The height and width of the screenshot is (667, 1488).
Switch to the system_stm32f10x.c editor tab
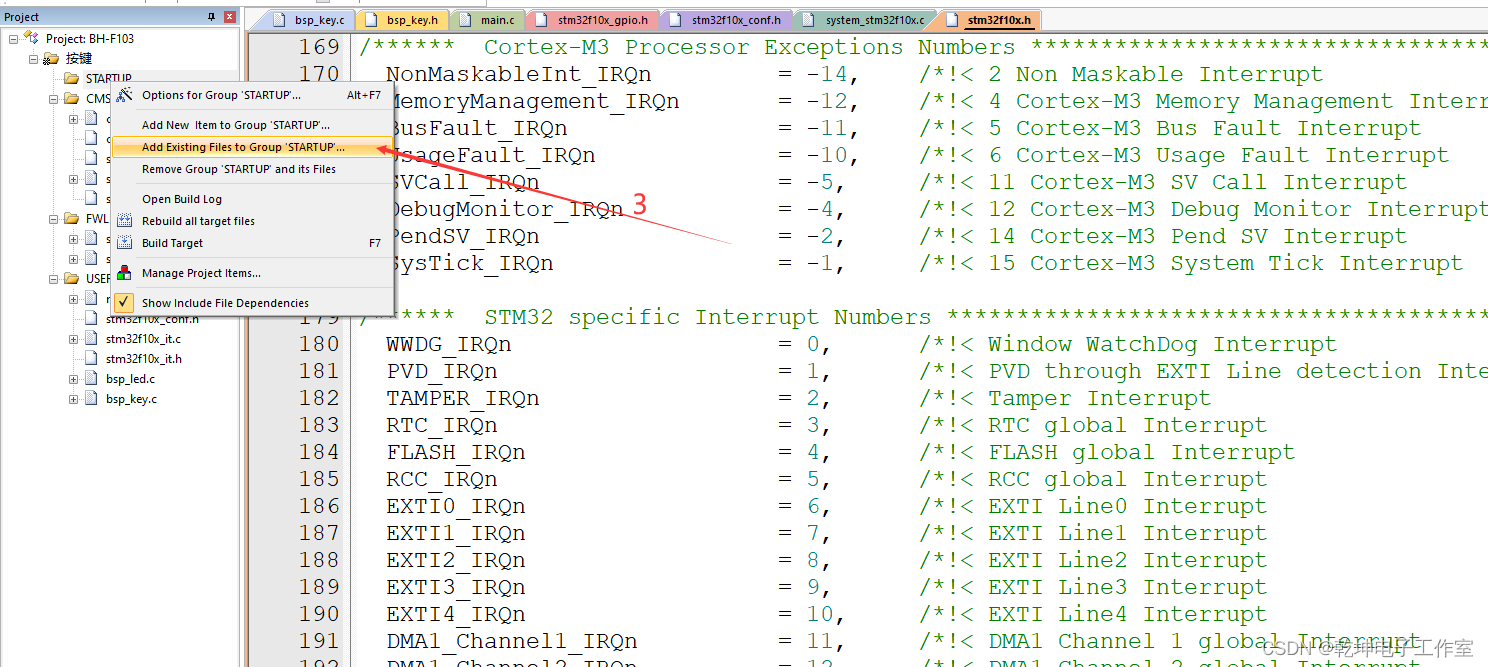click(x=866, y=19)
